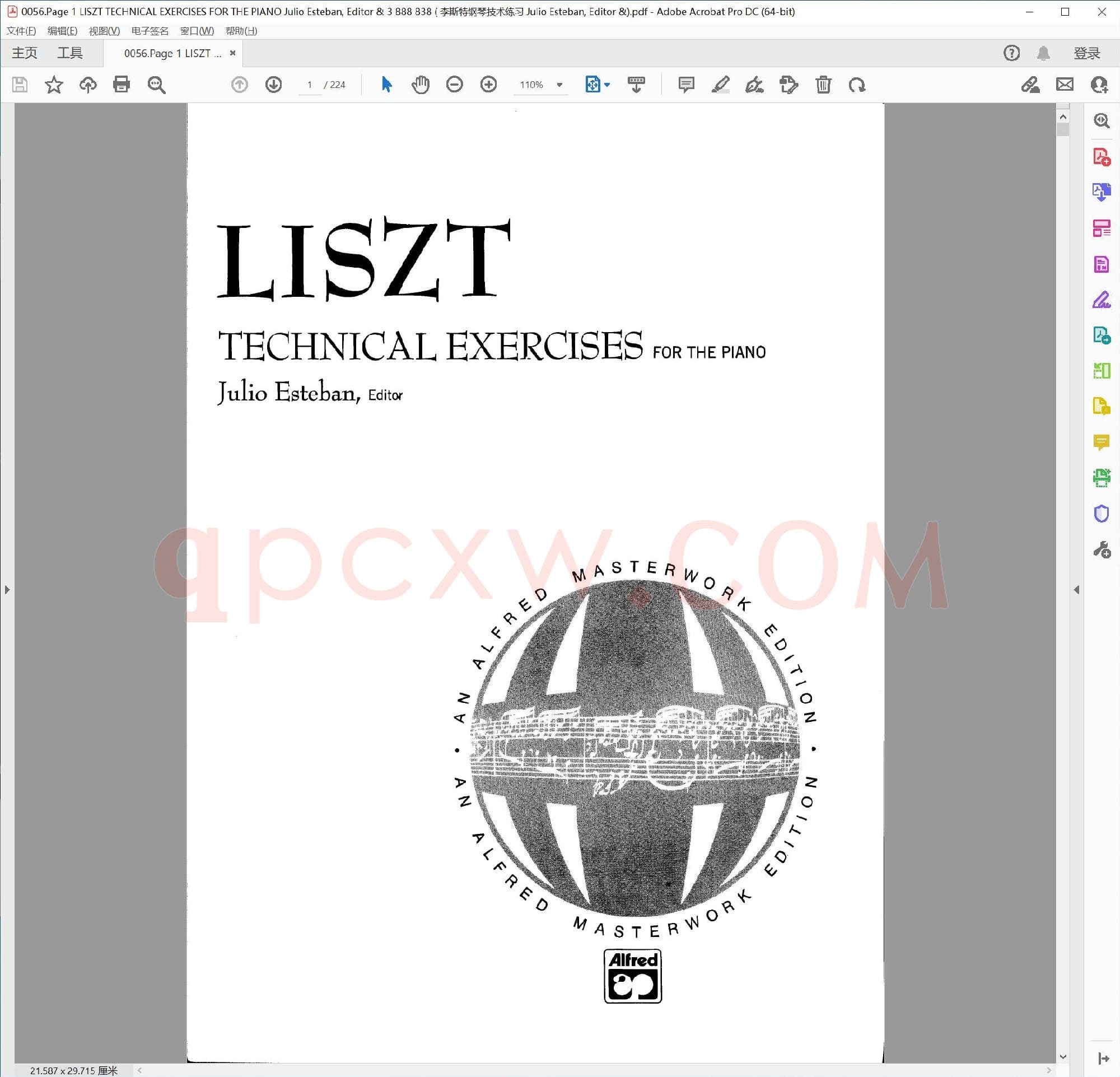The width and height of the screenshot is (1120, 1077).
Task: Open the 视图(V) menu
Action: tap(104, 31)
